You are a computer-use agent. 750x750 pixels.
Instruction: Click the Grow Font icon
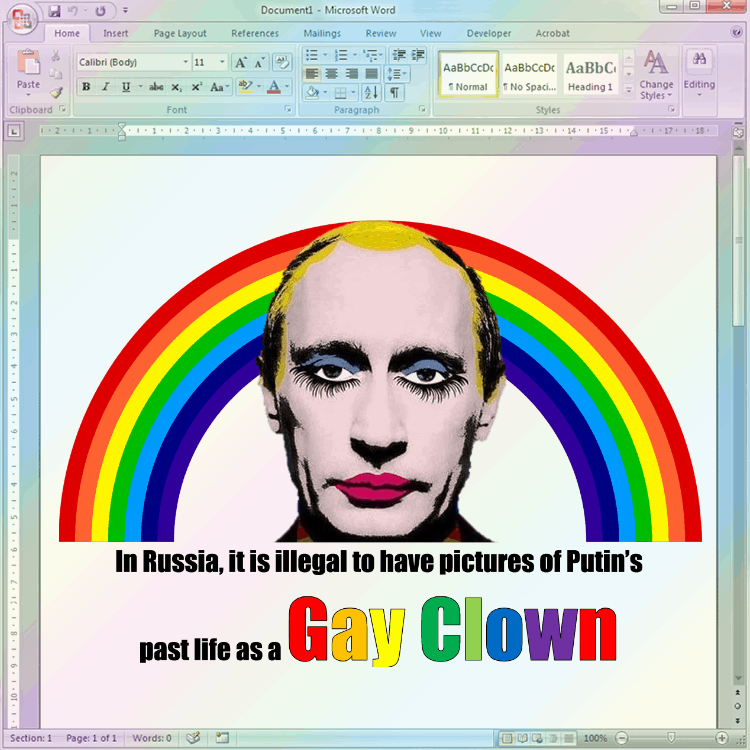[240, 62]
